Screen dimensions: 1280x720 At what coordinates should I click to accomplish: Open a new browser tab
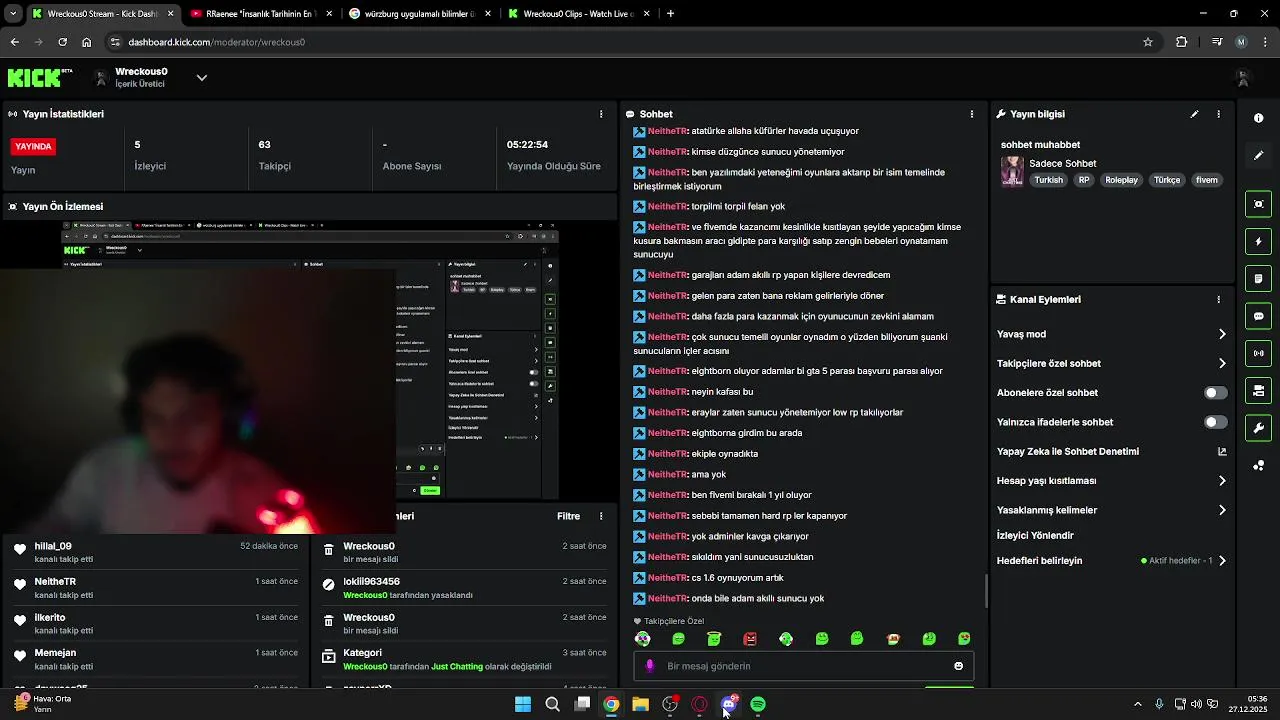(x=670, y=14)
